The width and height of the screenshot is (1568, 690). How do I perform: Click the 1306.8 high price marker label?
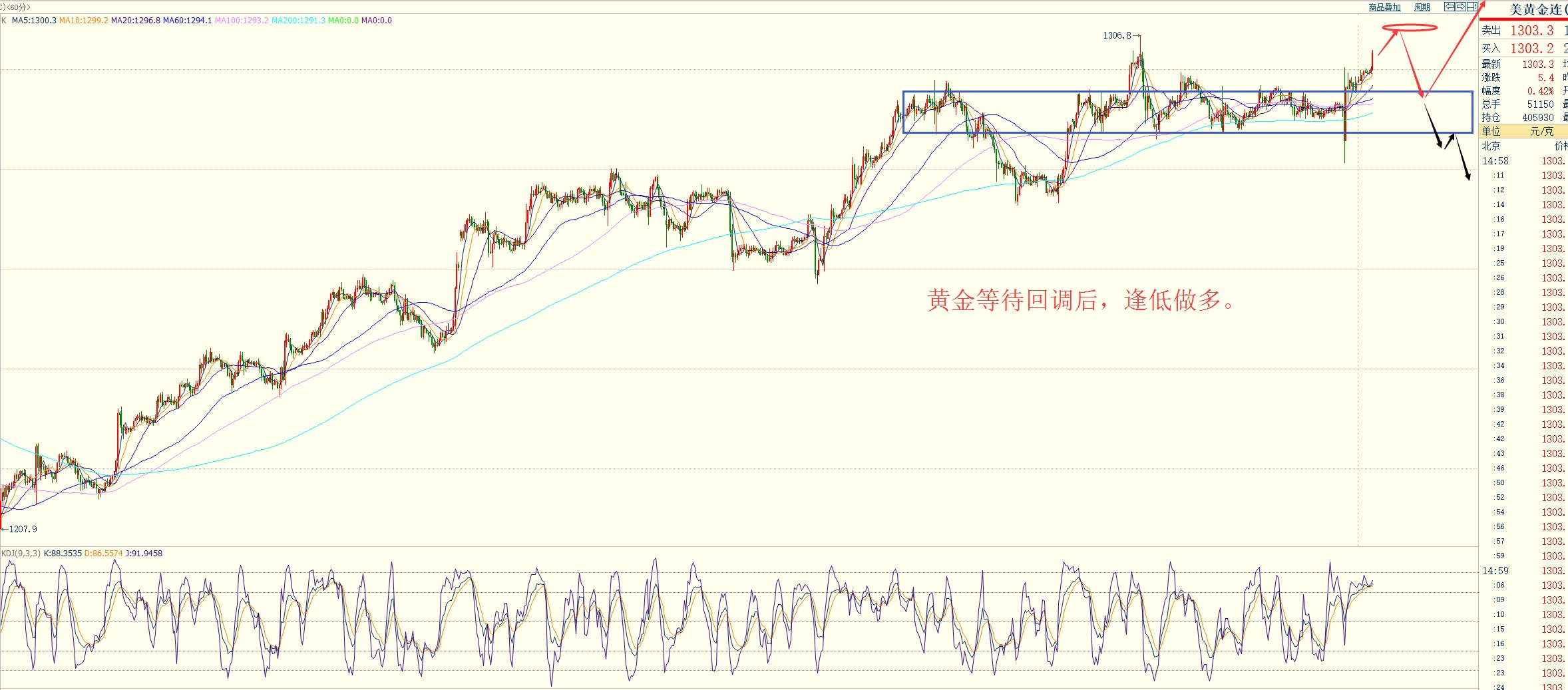click(x=1117, y=35)
